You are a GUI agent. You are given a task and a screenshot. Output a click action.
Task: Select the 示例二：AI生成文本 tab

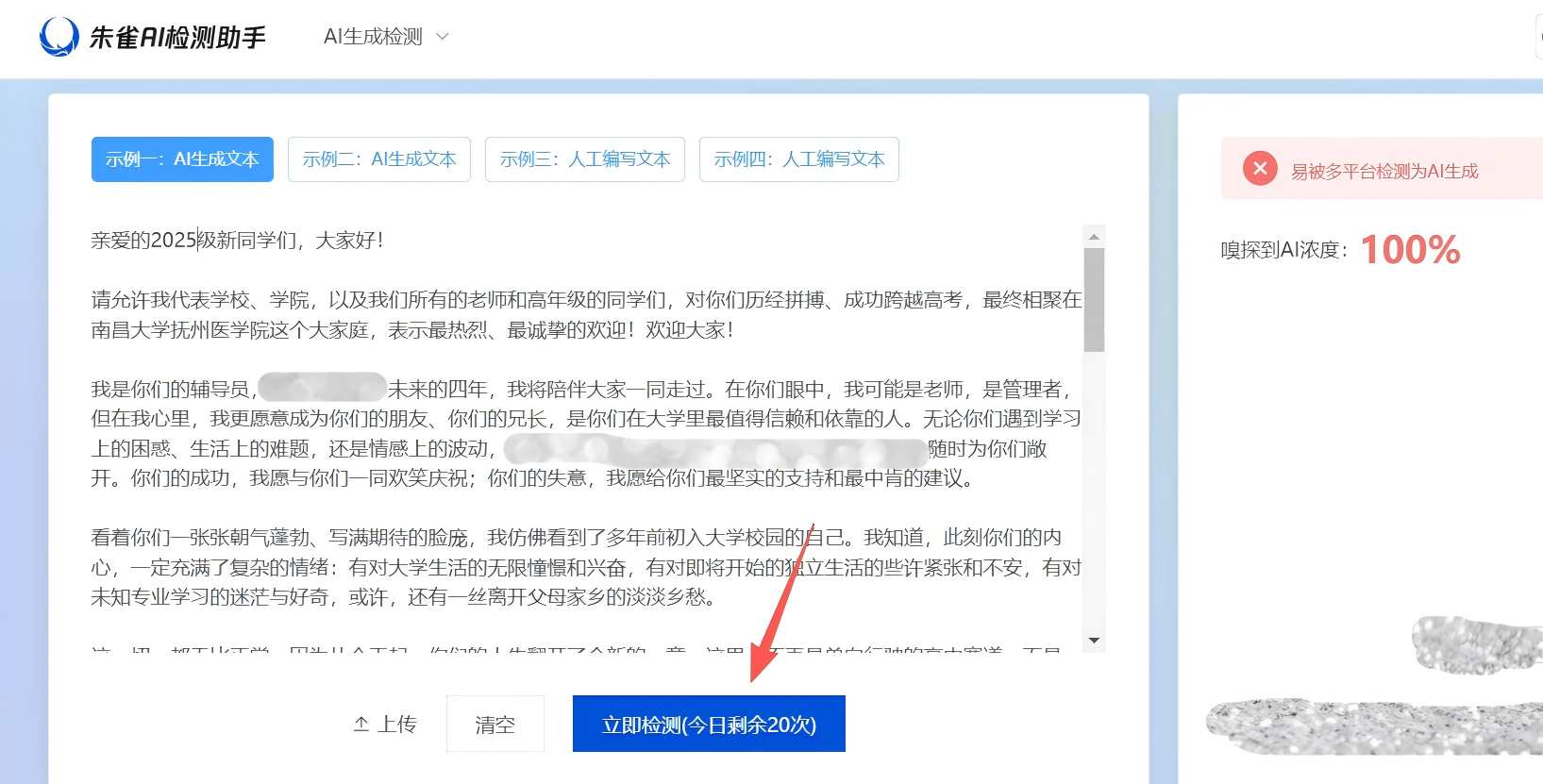[x=379, y=159]
